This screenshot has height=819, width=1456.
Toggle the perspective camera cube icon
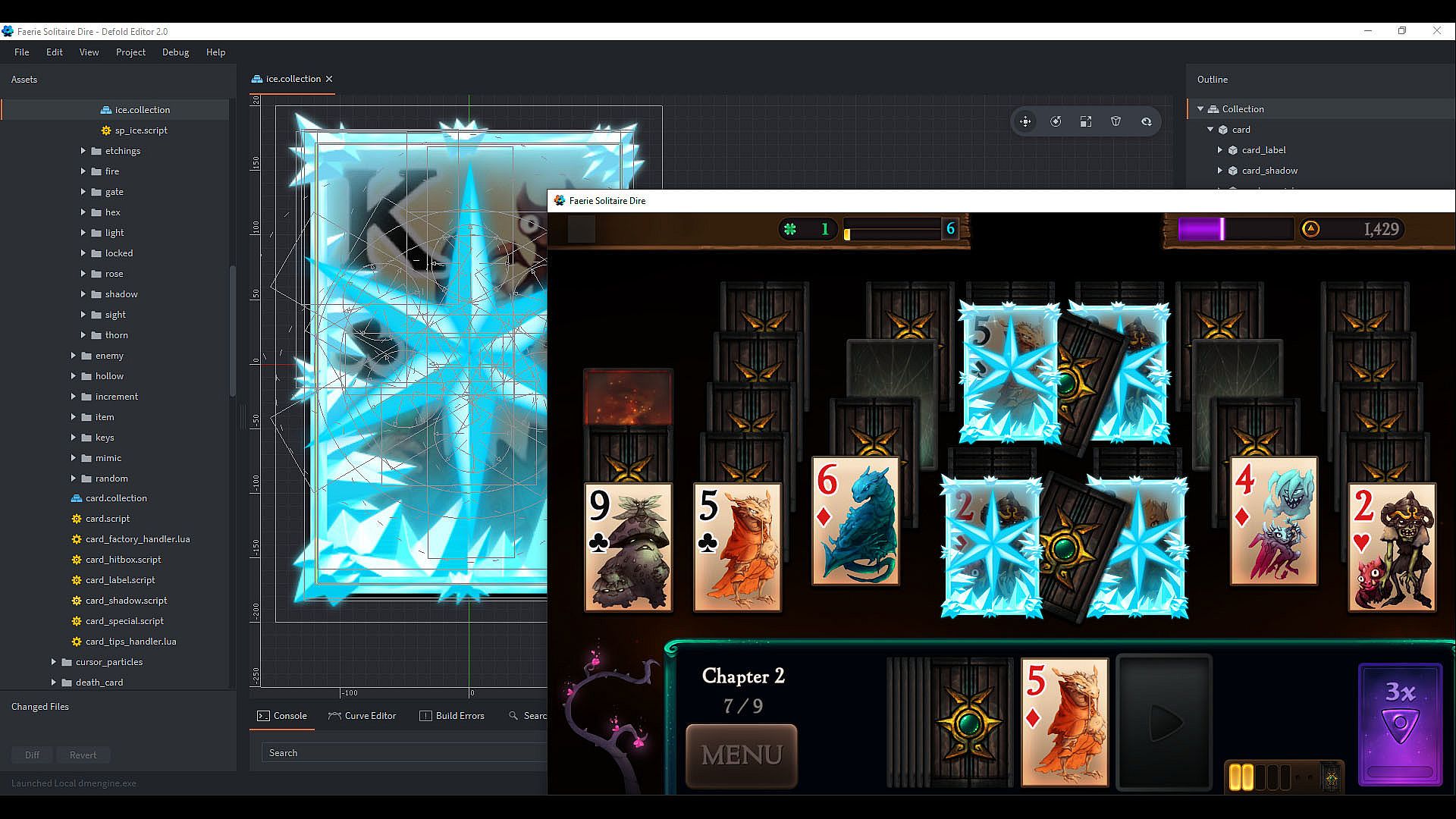pos(1116,121)
